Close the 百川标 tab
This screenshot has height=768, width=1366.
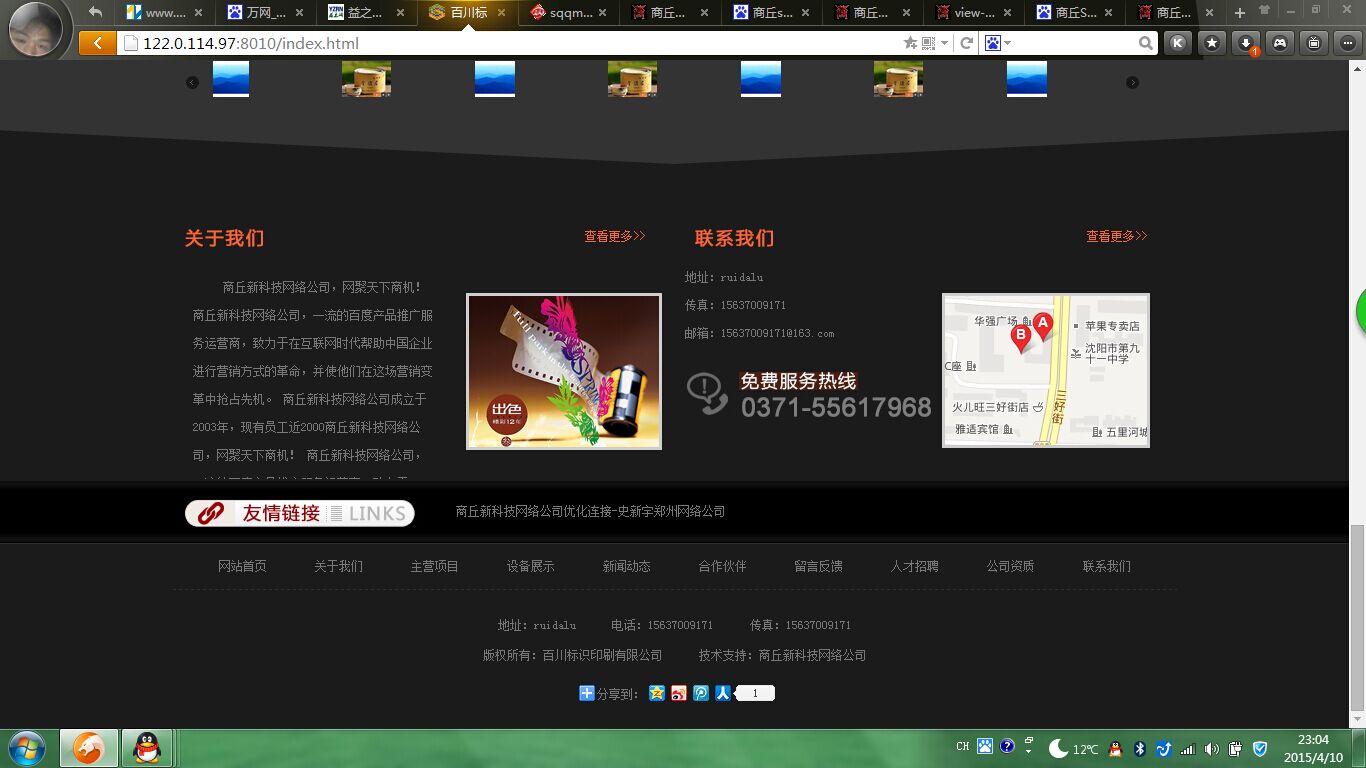[501, 13]
